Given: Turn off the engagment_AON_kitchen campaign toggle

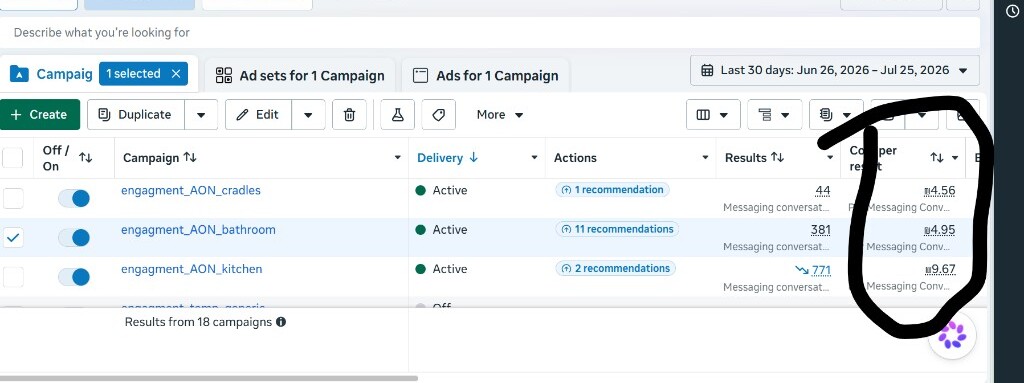Looking at the screenshot, I should 74,277.
